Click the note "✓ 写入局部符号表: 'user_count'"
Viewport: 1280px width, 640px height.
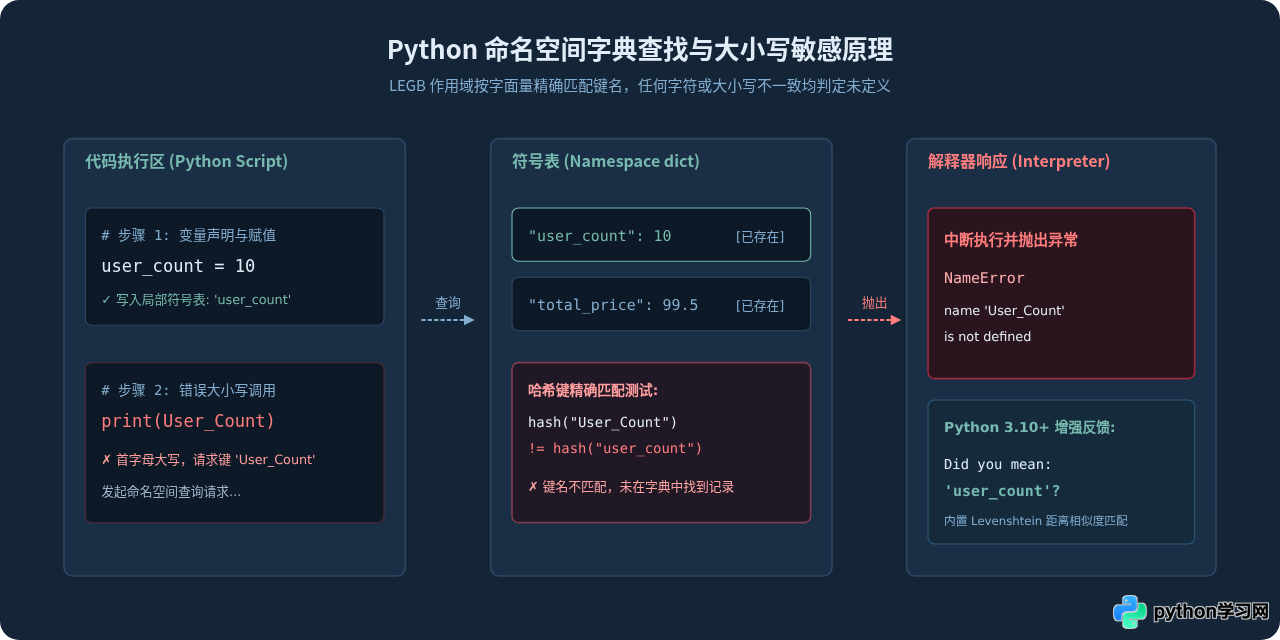(196, 299)
